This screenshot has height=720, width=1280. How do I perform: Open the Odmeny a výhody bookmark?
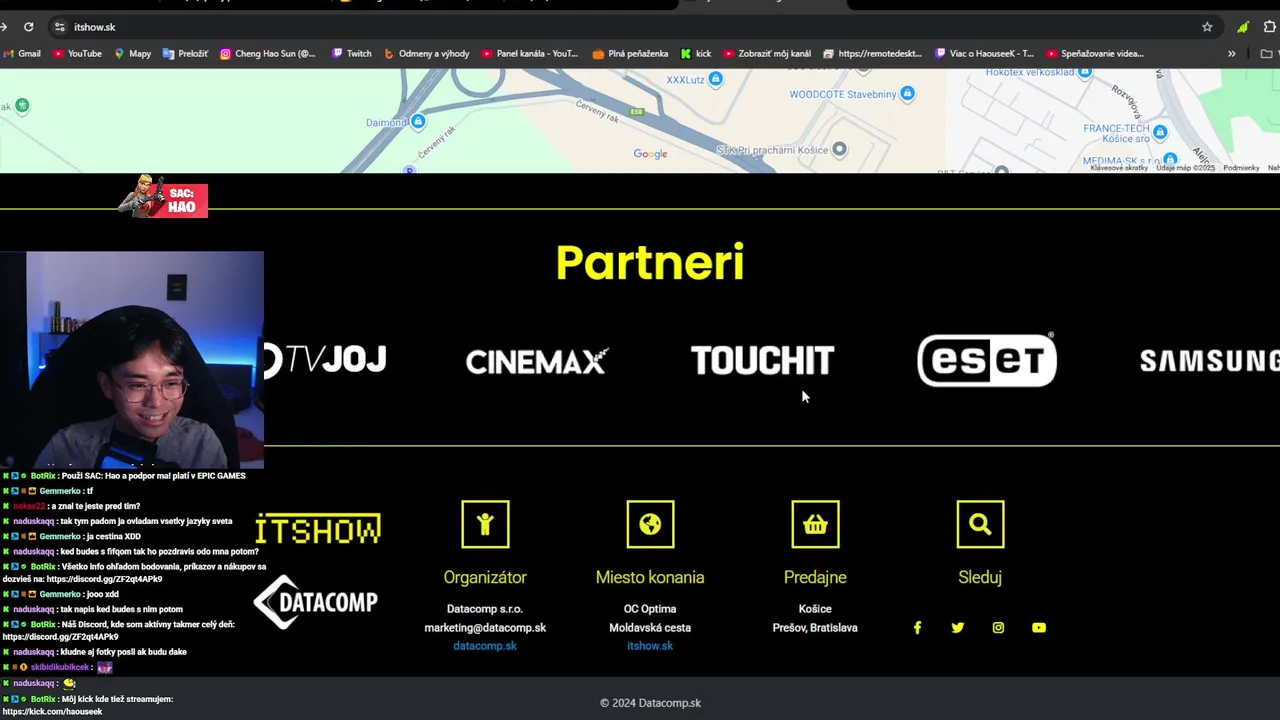(x=427, y=54)
